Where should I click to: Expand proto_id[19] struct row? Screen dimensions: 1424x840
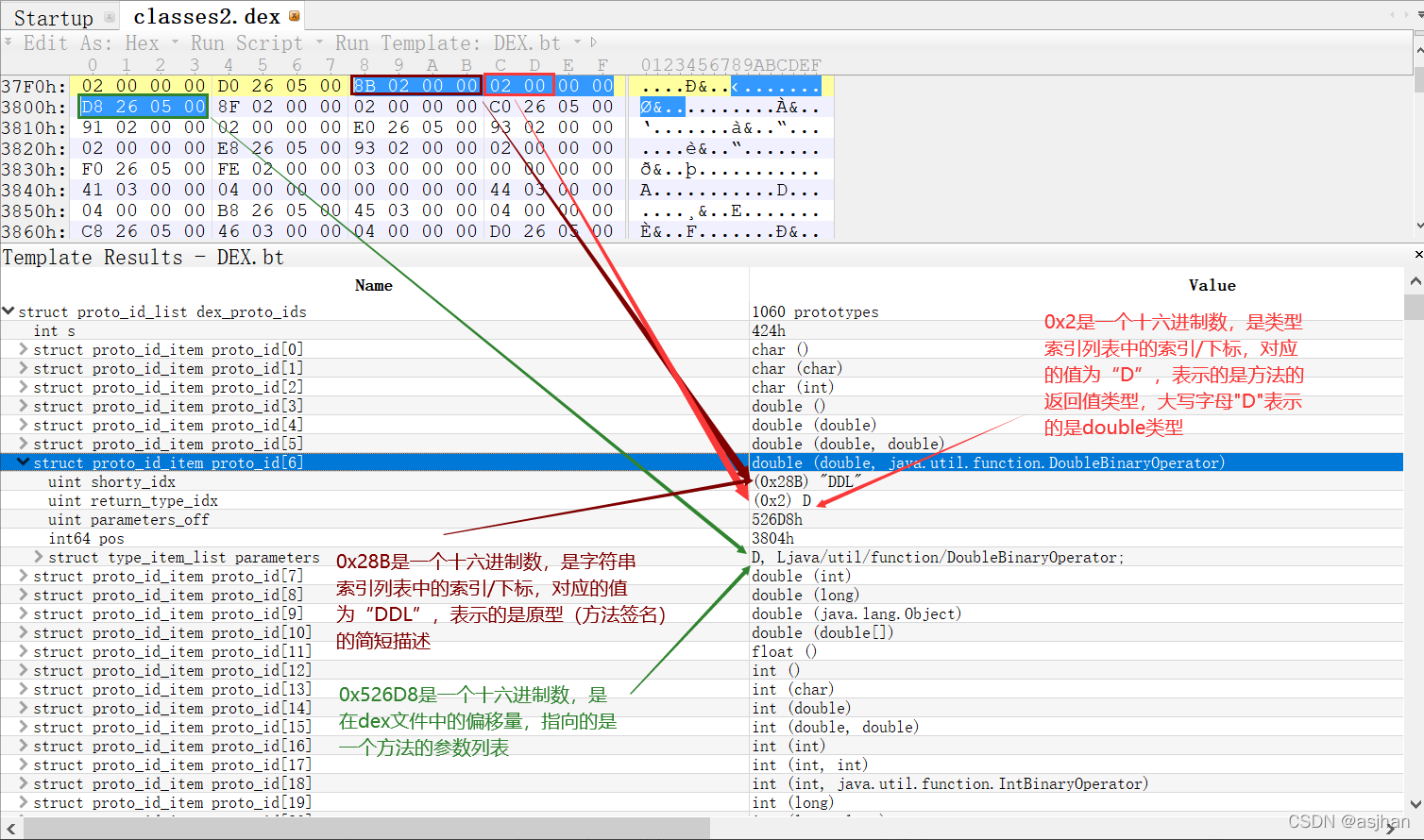[24, 801]
